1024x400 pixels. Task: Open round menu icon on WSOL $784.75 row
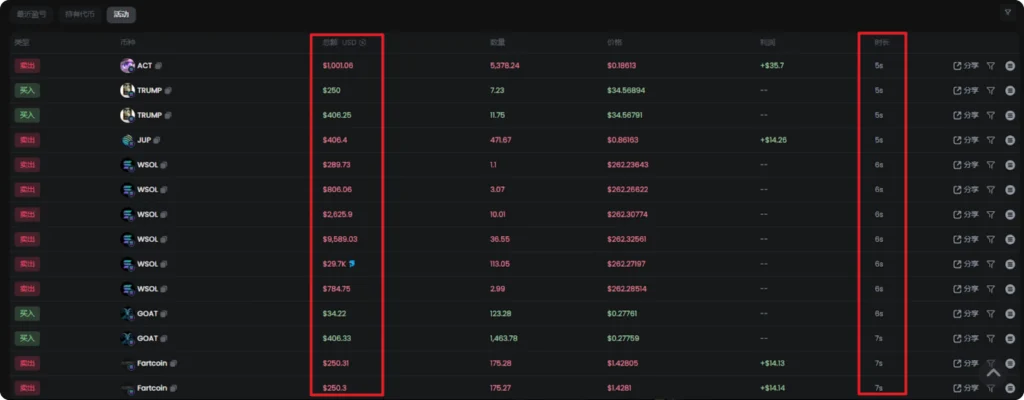click(1010, 289)
